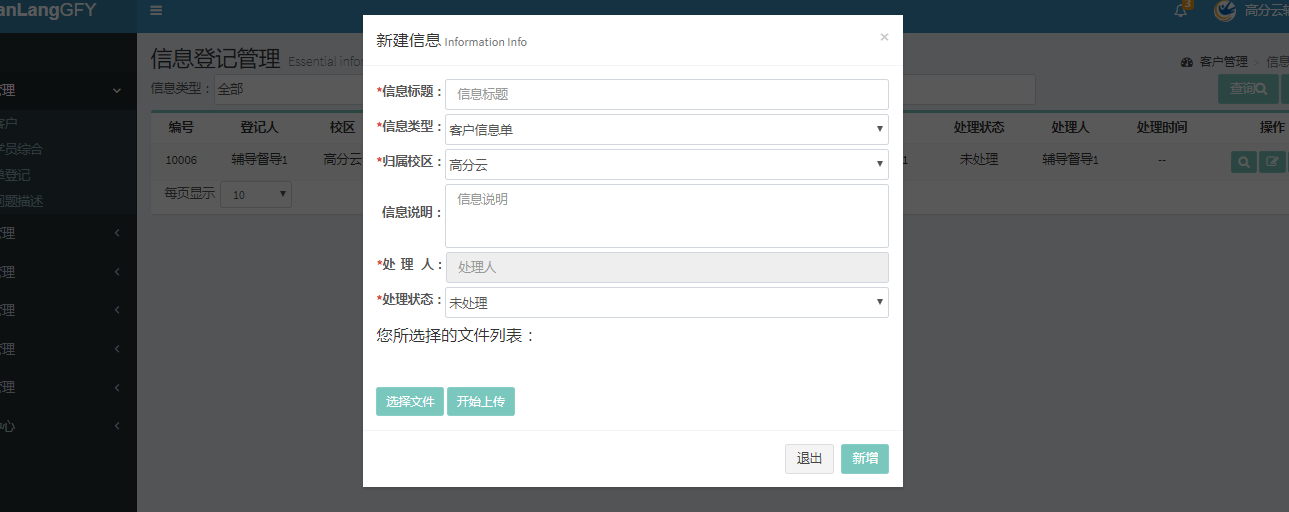
Task: Click the magnifier view icon in row 10006
Action: pyautogui.click(x=1243, y=161)
